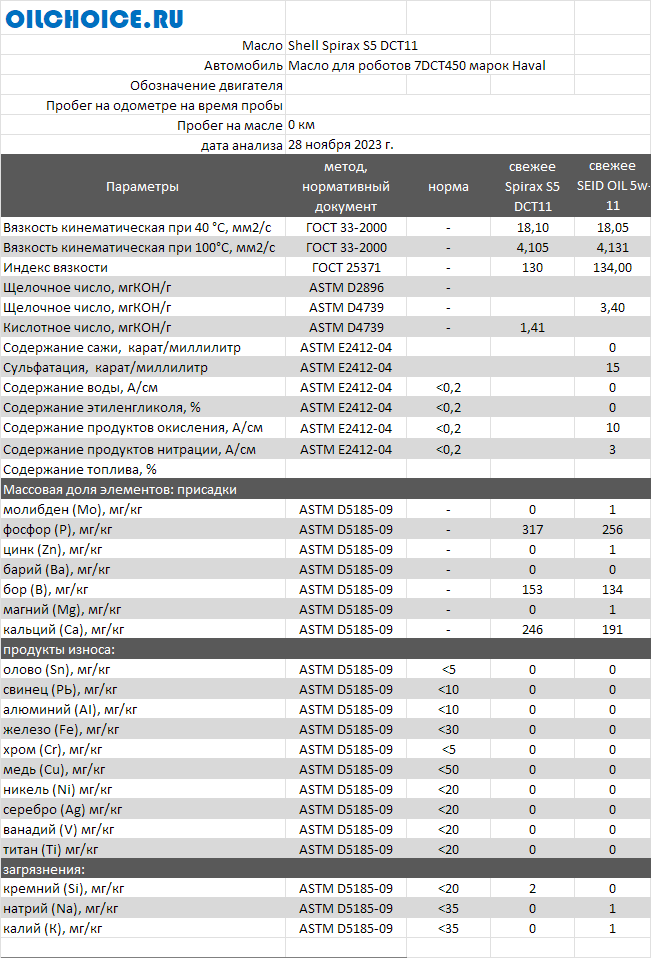Click the 'серебро (Ag) мг/кг' row label
This screenshot has width=651, height=958.
pos(63,810)
